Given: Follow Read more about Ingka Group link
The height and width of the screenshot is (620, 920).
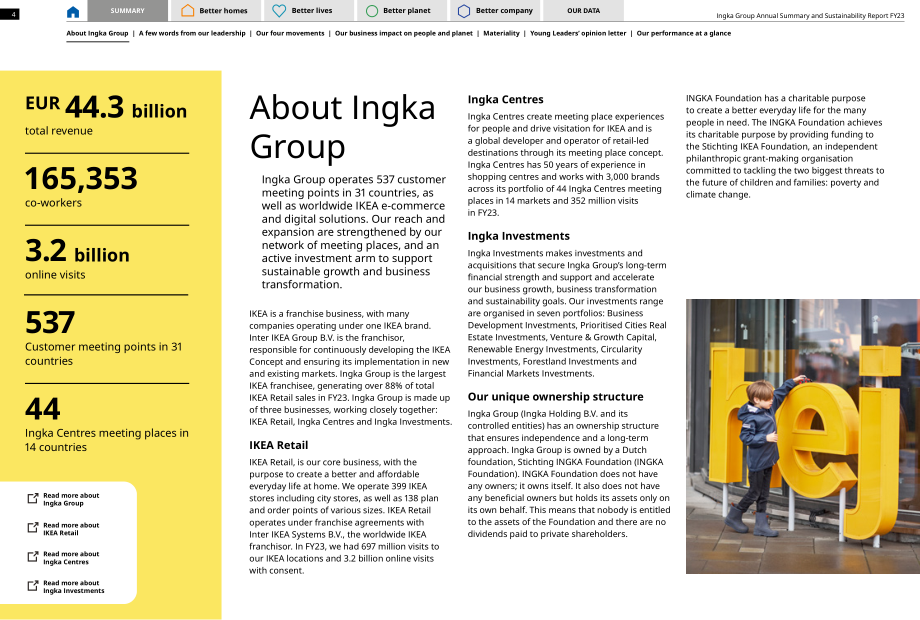Looking at the screenshot, I should coord(71,499).
